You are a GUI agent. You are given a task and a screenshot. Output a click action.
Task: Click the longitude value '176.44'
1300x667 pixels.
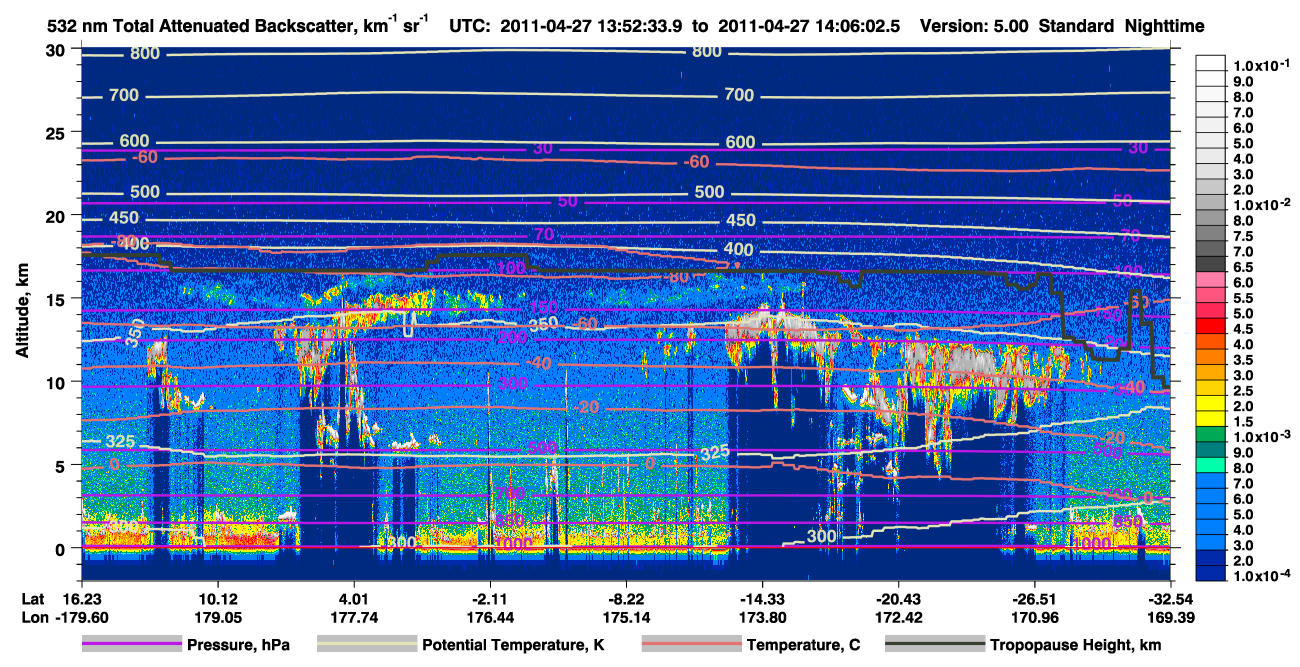489,616
